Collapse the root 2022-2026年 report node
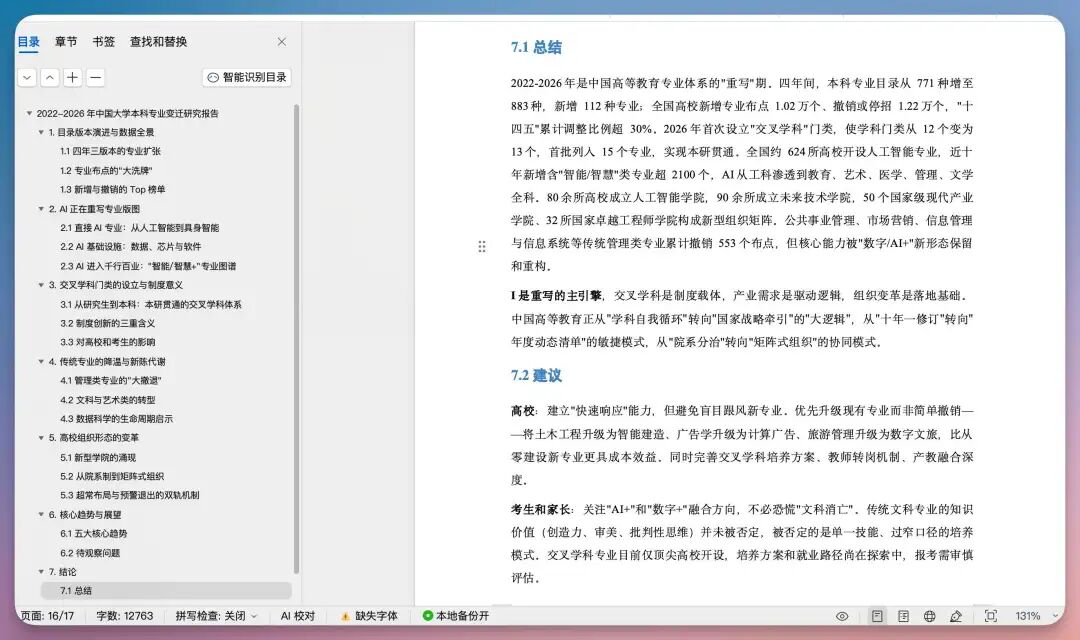Image resolution: width=1080 pixels, height=640 pixels. click(29, 113)
